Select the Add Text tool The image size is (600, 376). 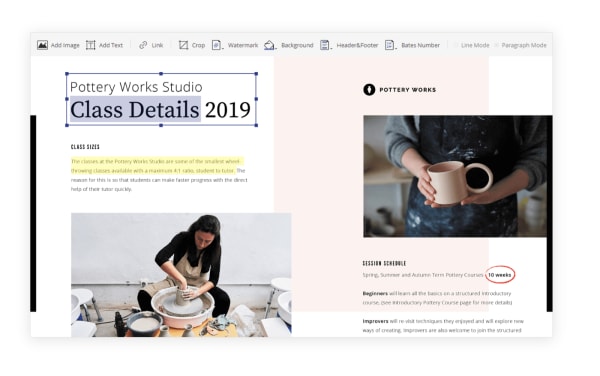104,45
